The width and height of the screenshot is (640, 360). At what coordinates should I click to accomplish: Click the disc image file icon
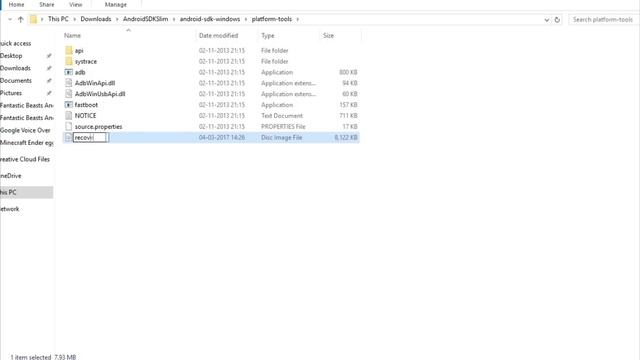coord(69,138)
